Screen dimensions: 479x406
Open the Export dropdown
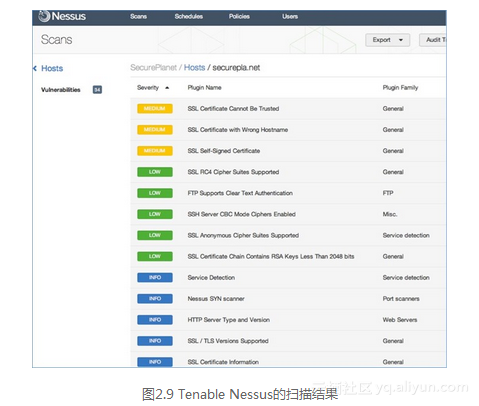(387, 40)
